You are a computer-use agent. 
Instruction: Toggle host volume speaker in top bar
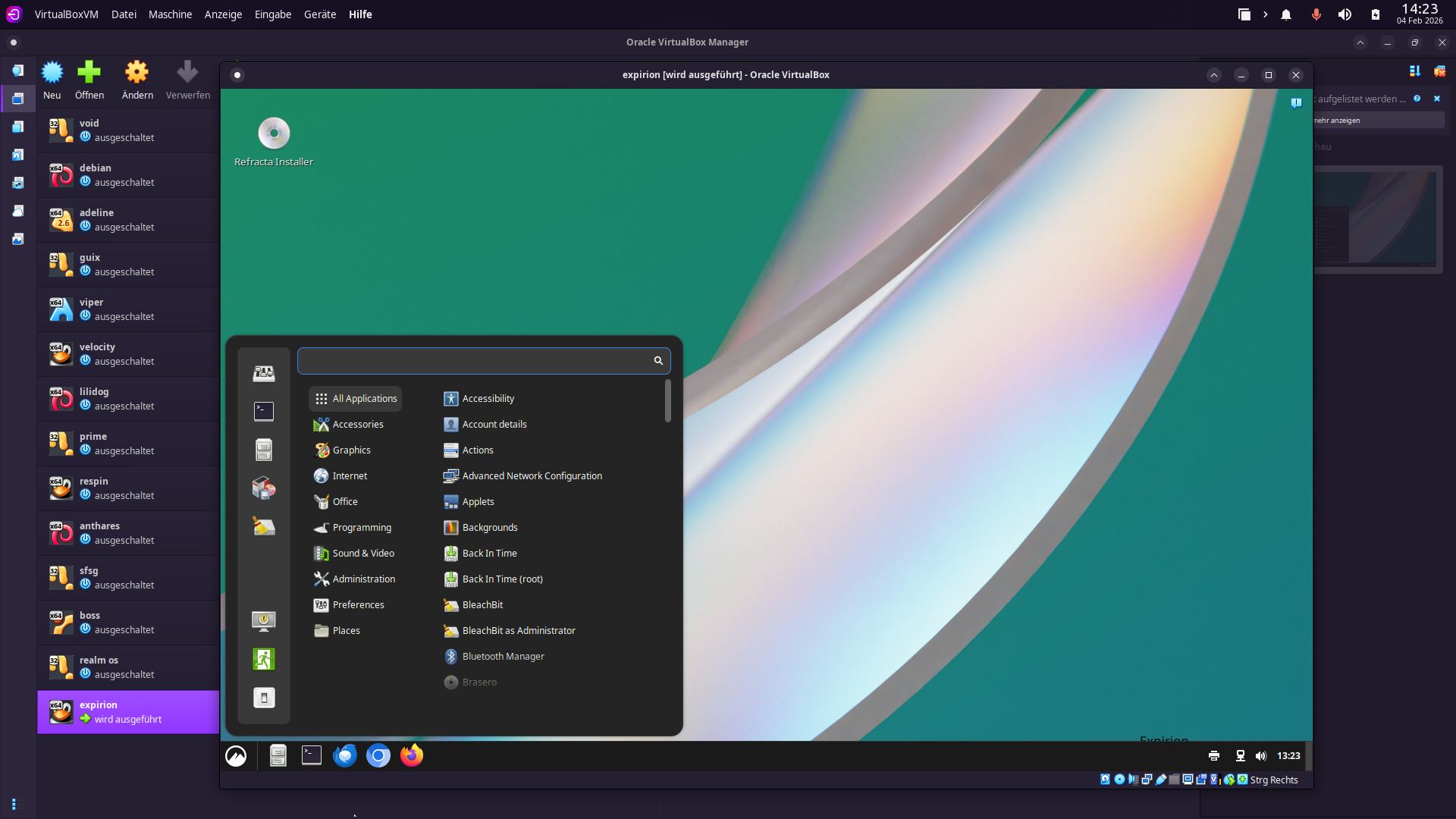pyautogui.click(x=1345, y=14)
